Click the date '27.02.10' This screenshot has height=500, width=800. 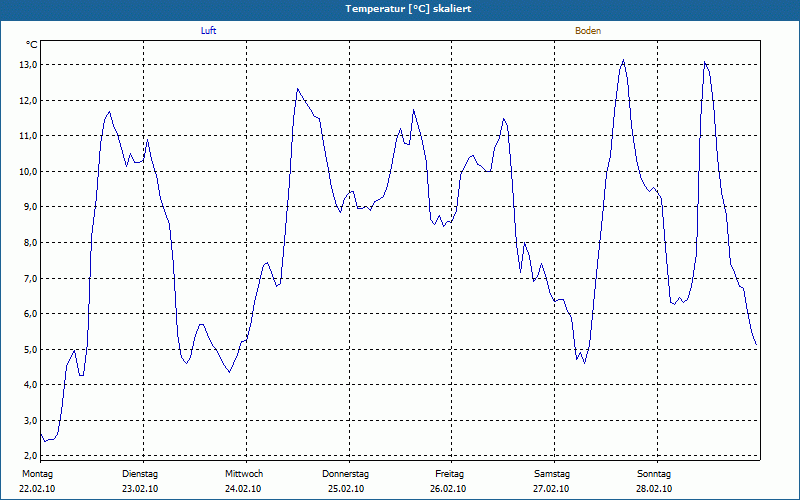click(x=551, y=489)
